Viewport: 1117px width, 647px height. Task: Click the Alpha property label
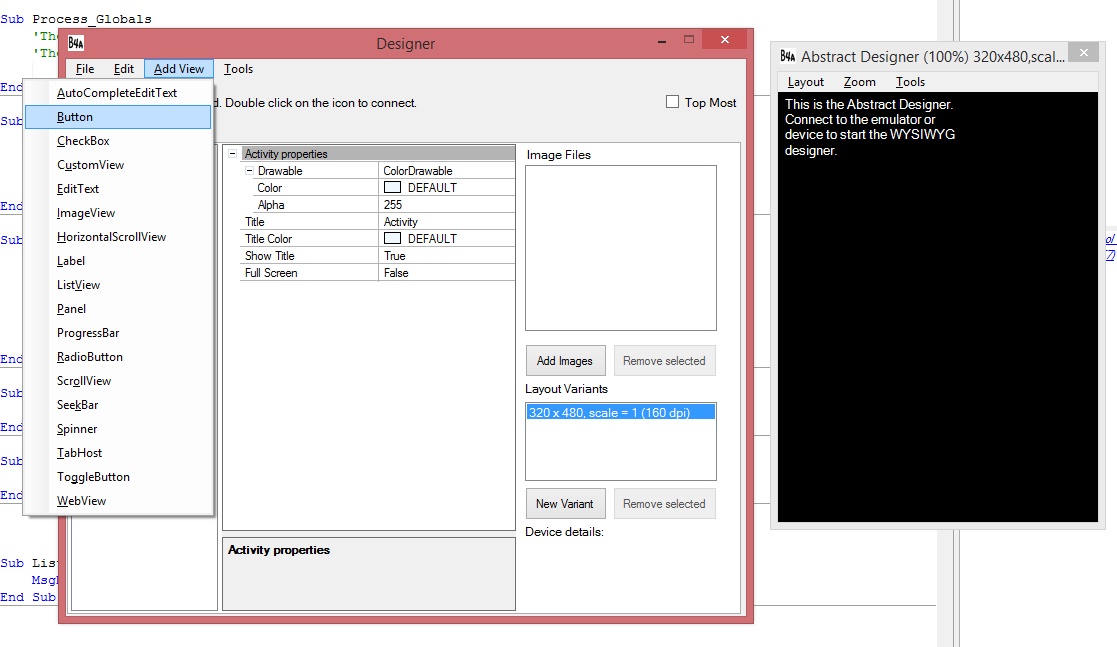[x=271, y=205]
